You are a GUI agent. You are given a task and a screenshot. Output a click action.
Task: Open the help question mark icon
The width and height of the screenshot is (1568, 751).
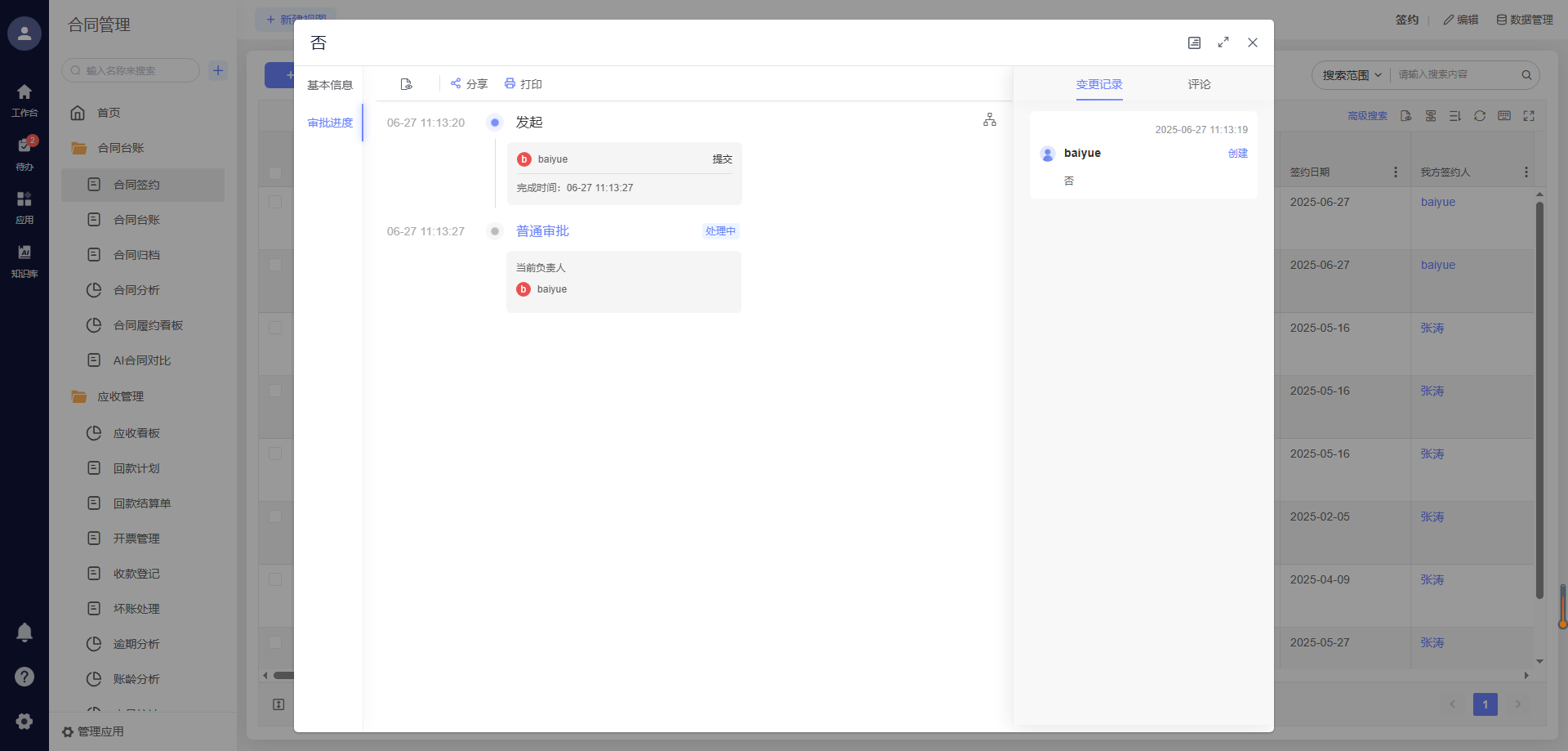pyautogui.click(x=24, y=677)
